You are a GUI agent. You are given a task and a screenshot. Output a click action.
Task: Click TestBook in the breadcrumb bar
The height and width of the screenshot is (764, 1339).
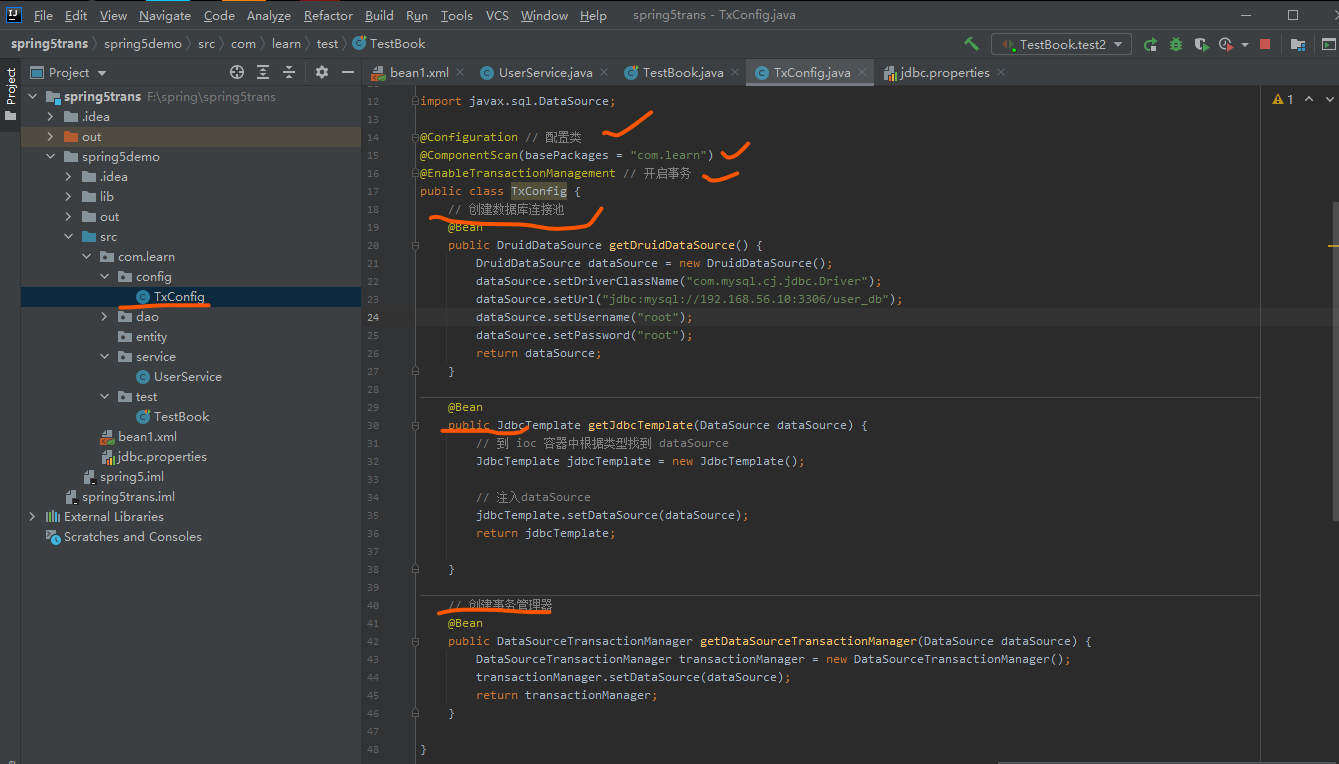coord(390,44)
